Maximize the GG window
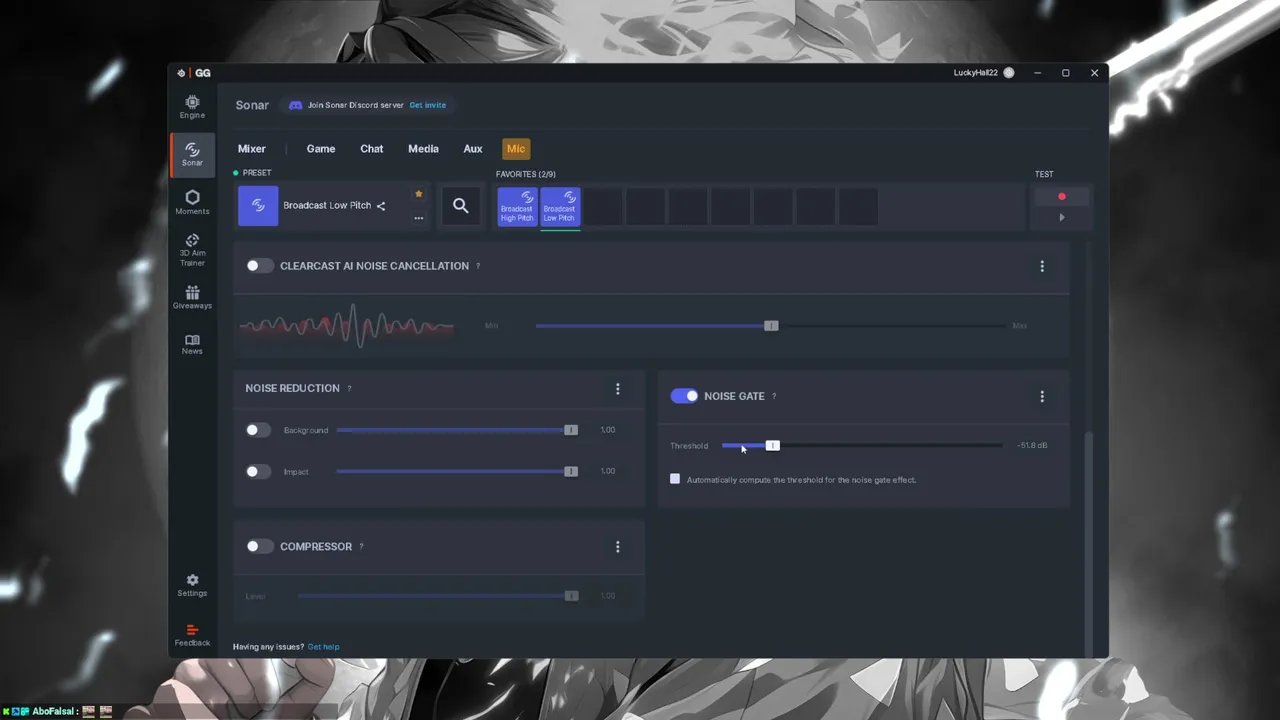This screenshot has width=1280, height=720. pyautogui.click(x=1066, y=73)
